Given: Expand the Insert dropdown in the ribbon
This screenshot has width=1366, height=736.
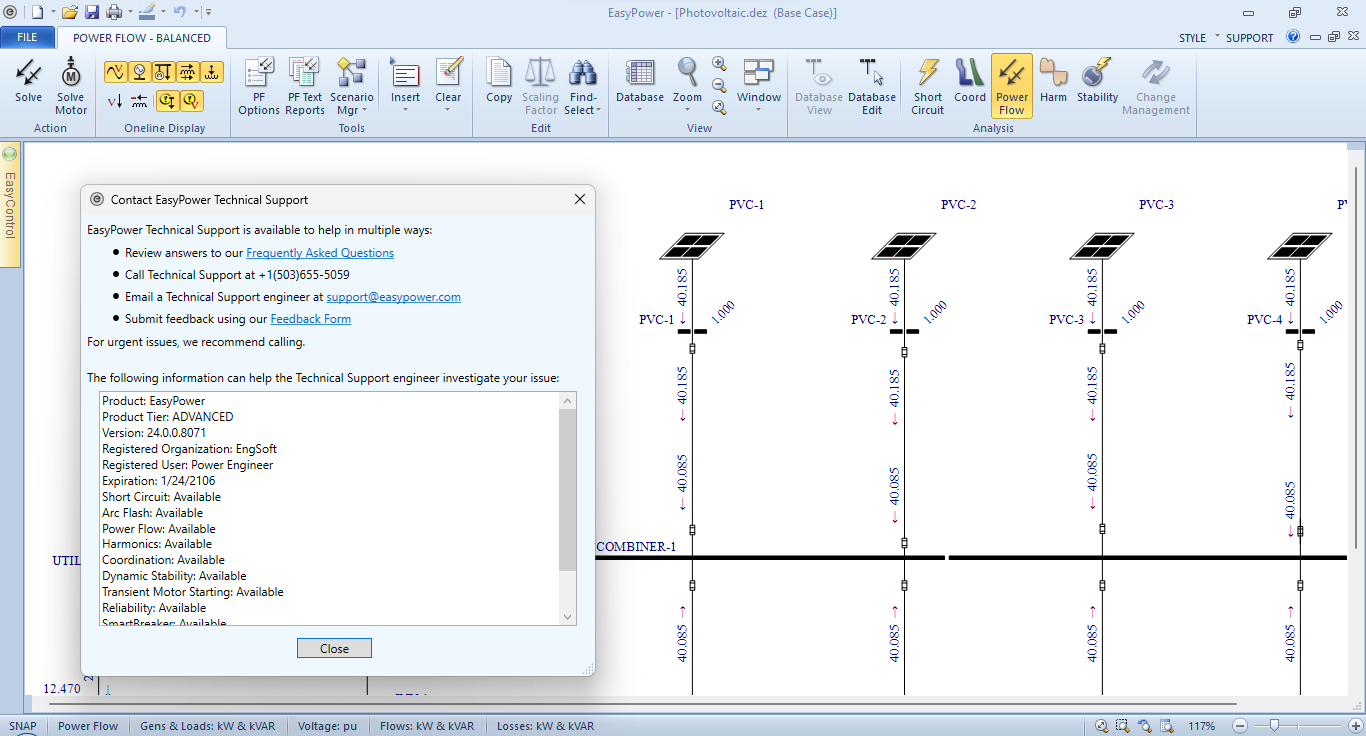Looking at the screenshot, I should [405, 85].
